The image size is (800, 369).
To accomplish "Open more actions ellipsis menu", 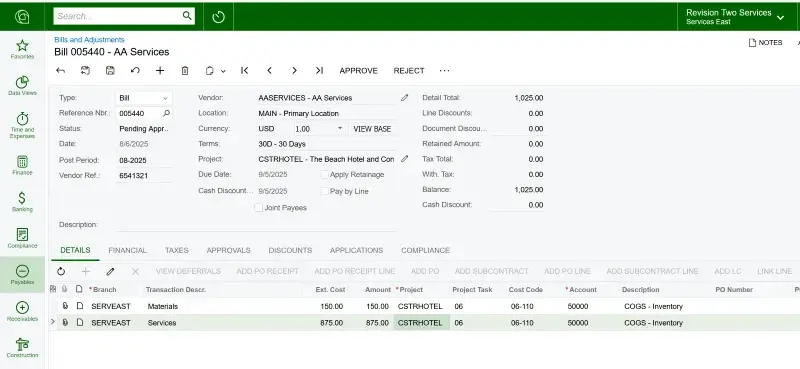I will coord(444,70).
